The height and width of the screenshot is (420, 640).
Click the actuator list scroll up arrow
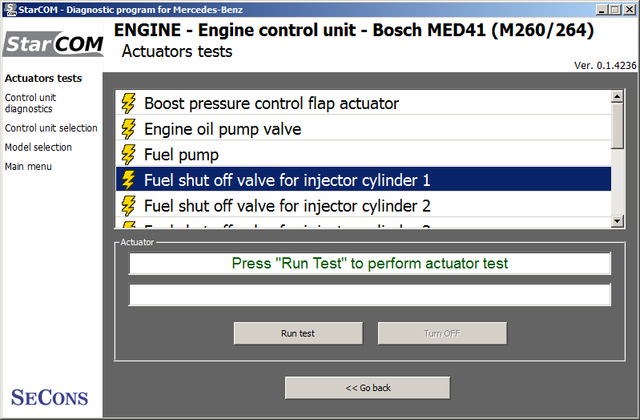tap(617, 97)
